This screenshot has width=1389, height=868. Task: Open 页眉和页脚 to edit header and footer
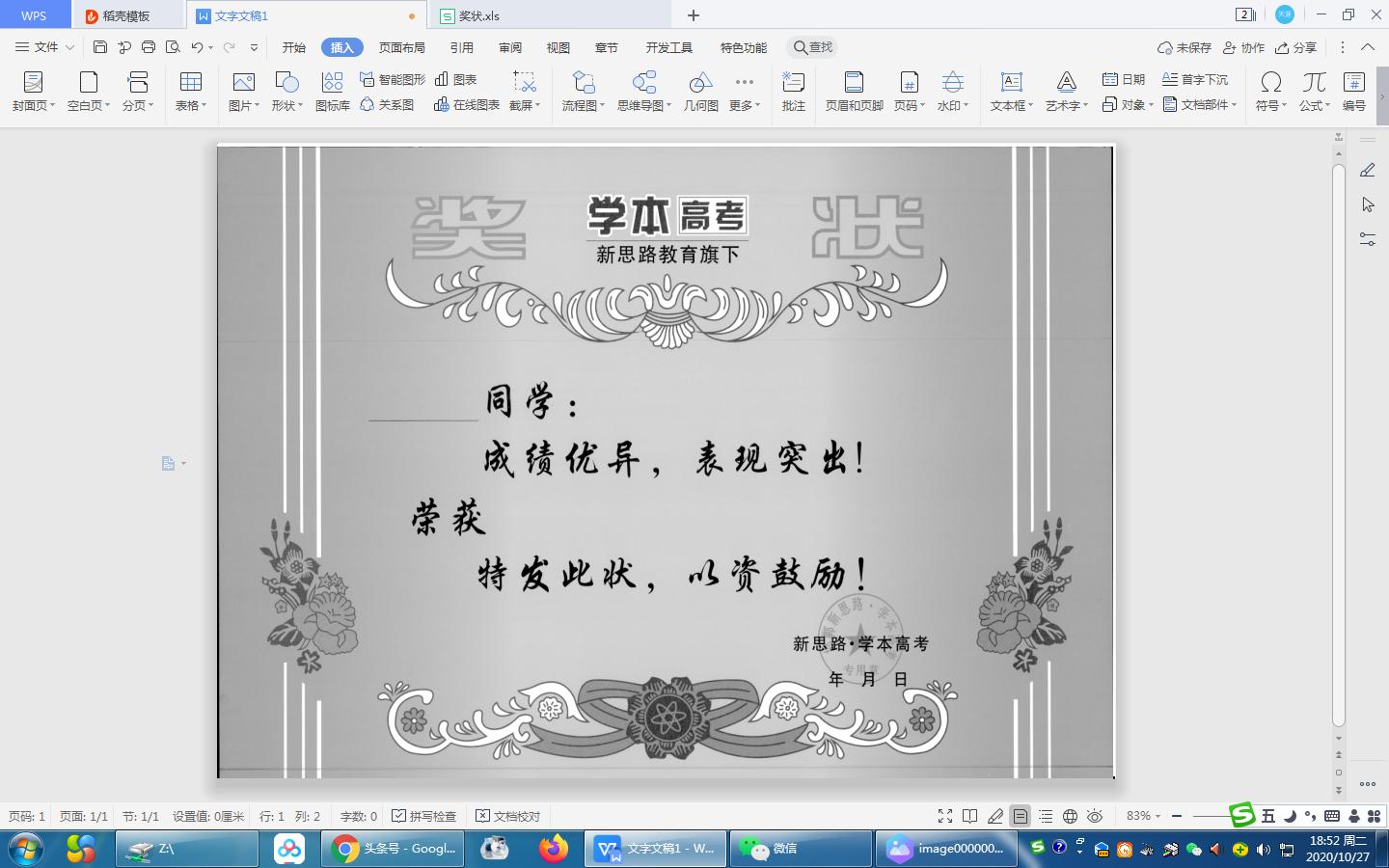853,92
